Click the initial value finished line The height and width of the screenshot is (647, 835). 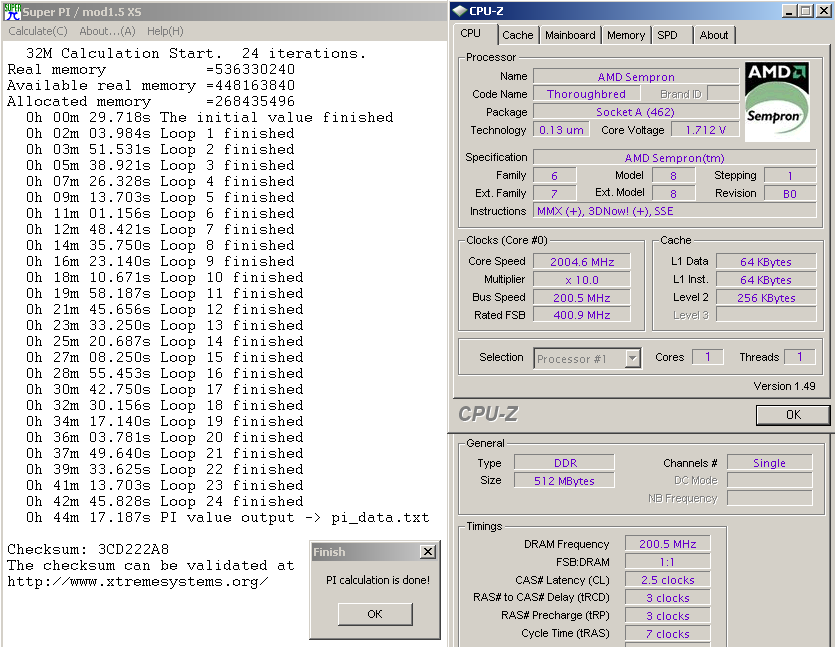click(x=209, y=117)
